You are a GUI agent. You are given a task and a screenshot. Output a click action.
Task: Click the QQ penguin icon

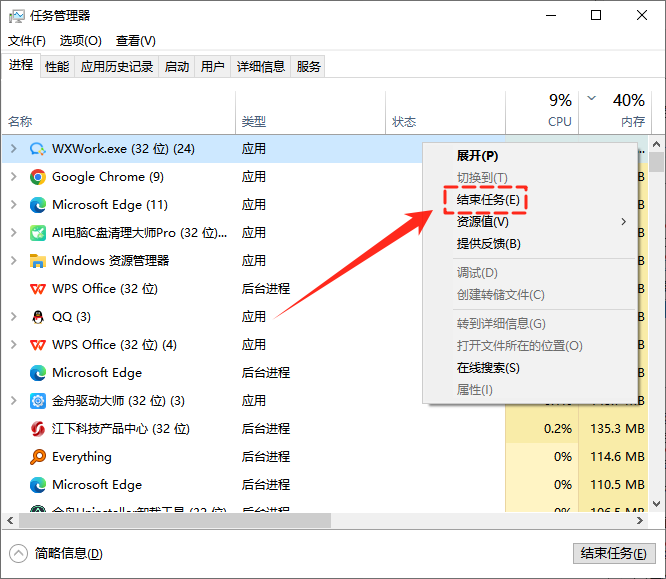(37, 317)
